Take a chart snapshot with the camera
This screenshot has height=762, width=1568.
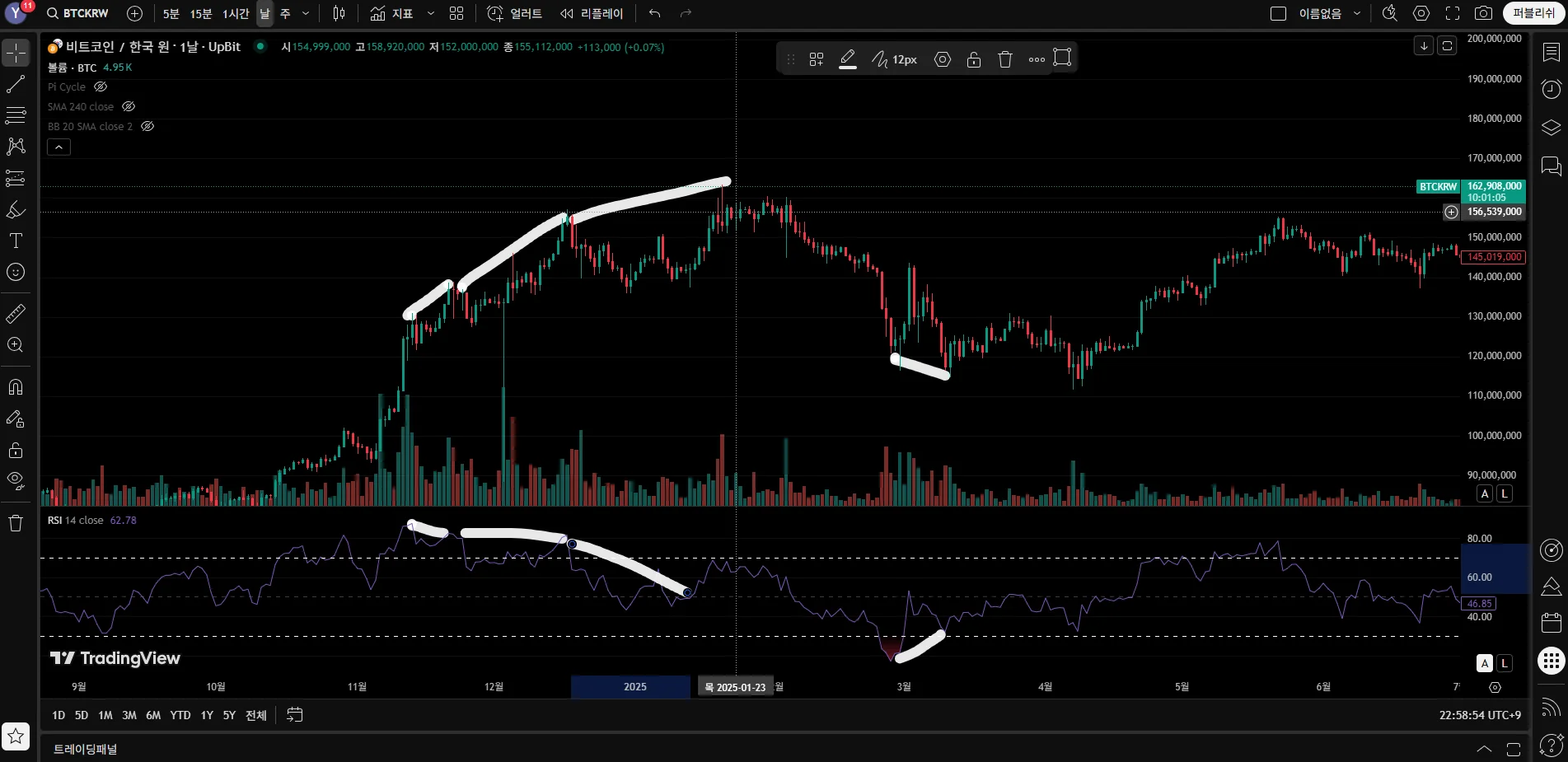[x=1483, y=13]
